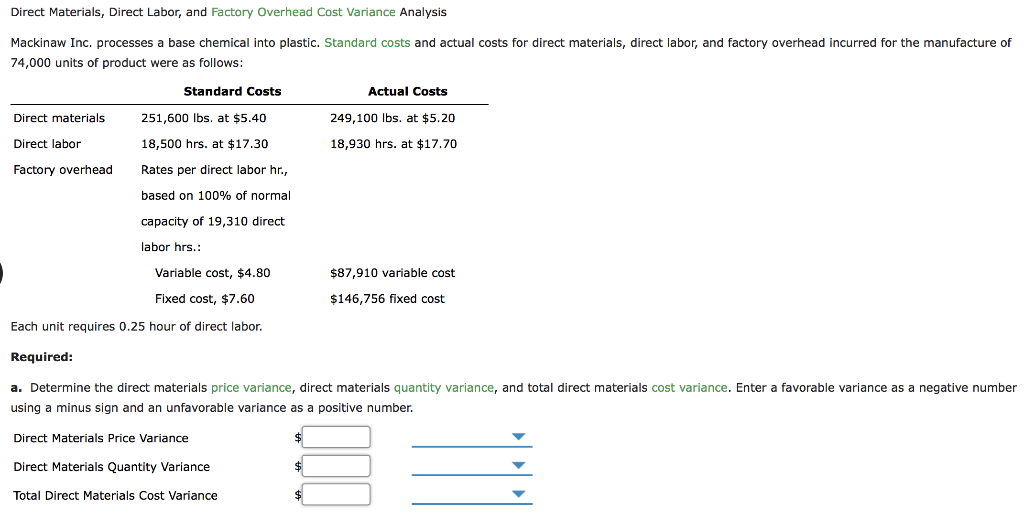Click the 'Direct Materials Quantity Variance' label
The height and width of the screenshot is (514, 1024).
(x=112, y=467)
